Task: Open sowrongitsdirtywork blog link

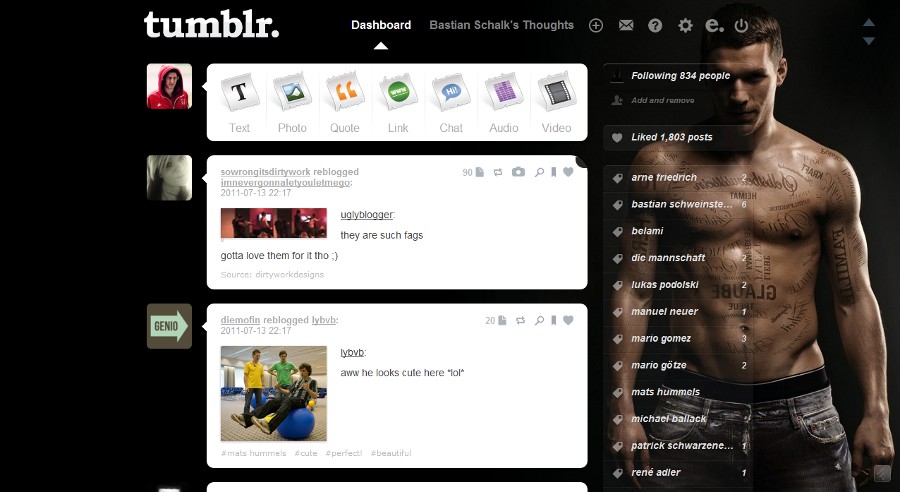Action: [265, 172]
